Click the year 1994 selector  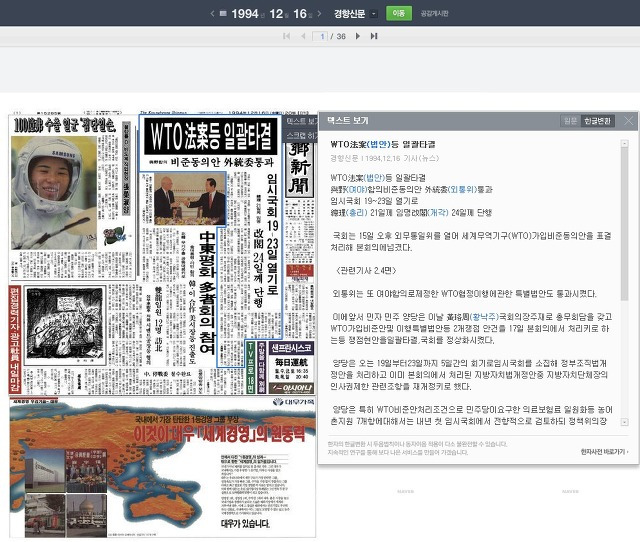(245, 13)
